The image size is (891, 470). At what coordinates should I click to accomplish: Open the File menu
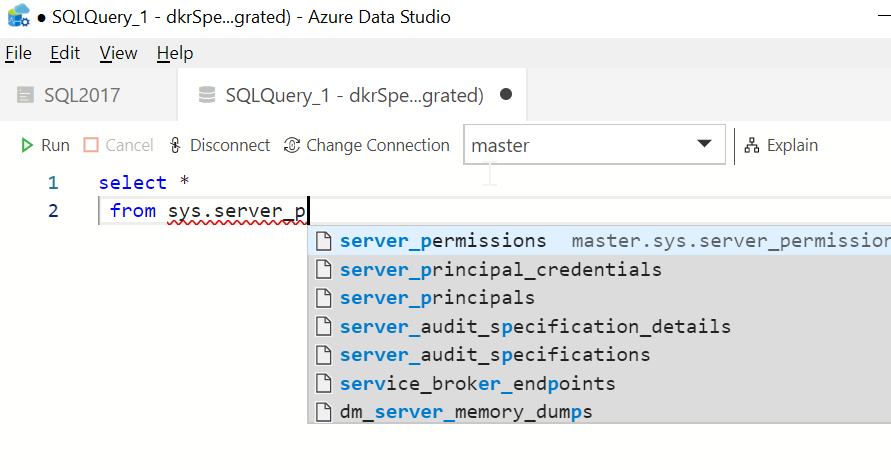pyautogui.click(x=18, y=53)
